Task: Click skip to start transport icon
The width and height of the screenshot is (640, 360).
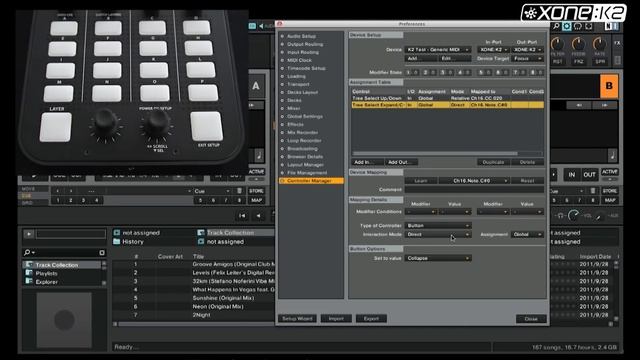Action: click(x=242, y=216)
